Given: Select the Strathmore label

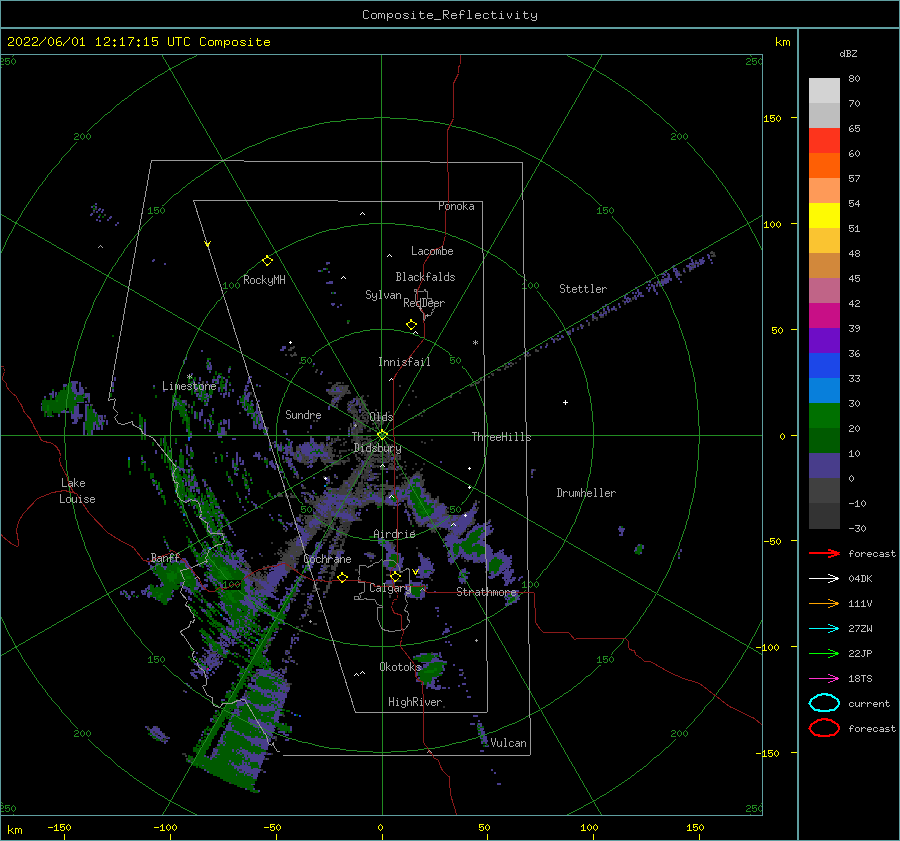Looking at the screenshot, I should 487,591.
